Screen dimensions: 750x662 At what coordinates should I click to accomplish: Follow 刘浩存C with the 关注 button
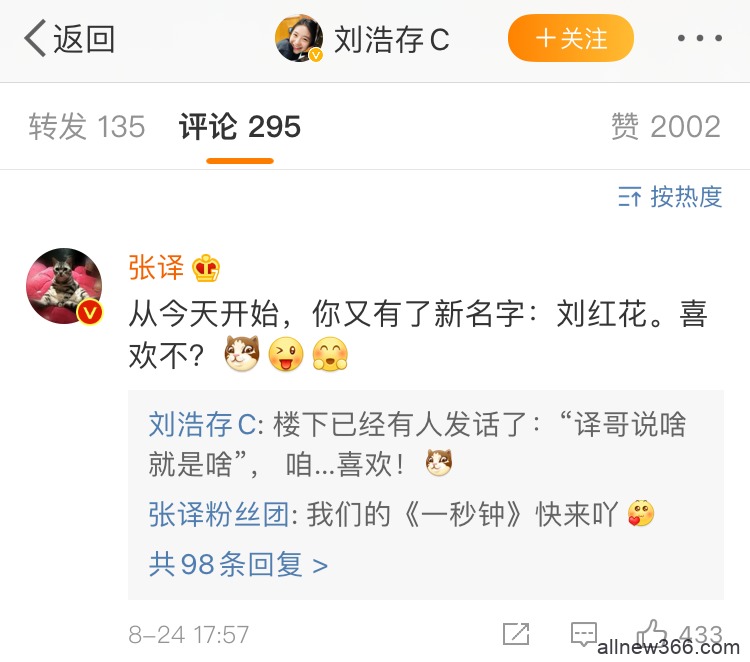pos(571,38)
